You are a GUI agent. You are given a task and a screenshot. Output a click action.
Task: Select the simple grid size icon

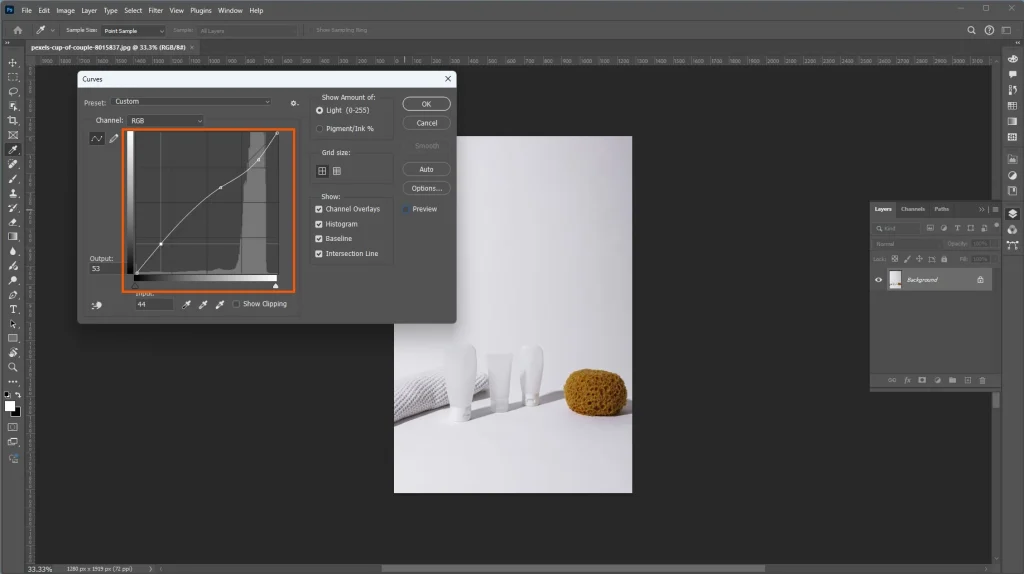322,171
